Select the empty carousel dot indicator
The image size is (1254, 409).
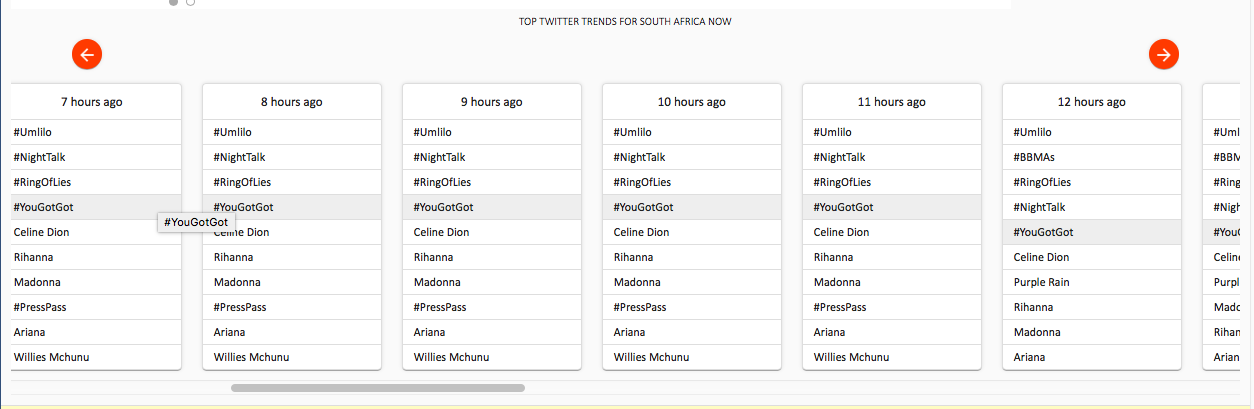pyautogui.click(x=190, y=2)
